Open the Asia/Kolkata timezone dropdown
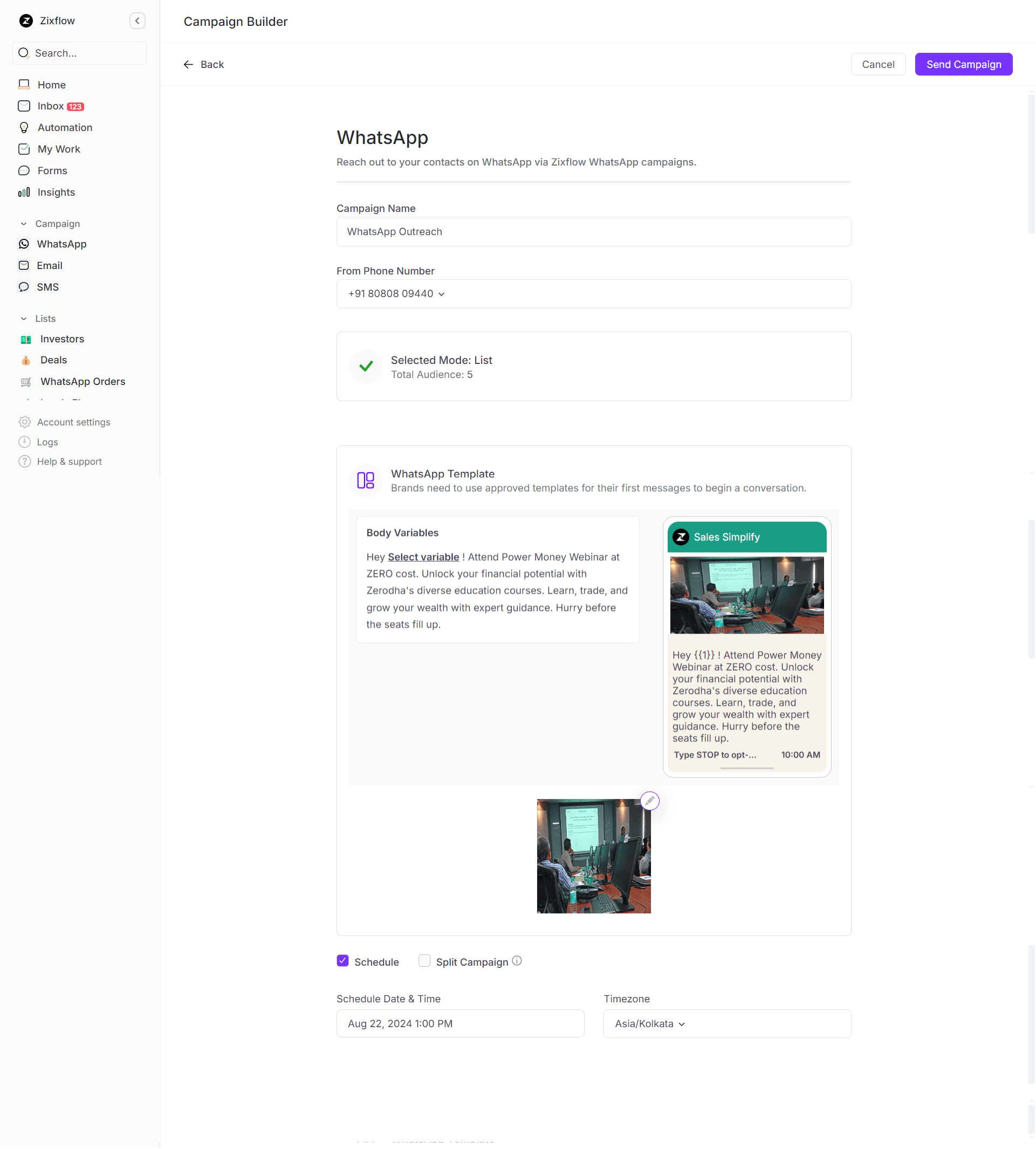 pos(649,1023)
